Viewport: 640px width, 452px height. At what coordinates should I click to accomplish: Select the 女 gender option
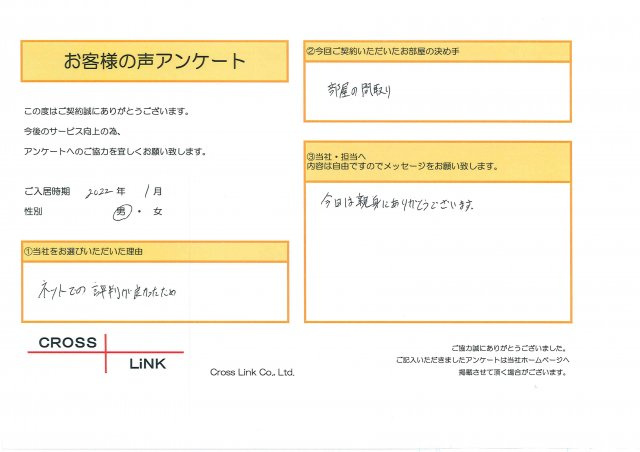[x=157, y=212]
